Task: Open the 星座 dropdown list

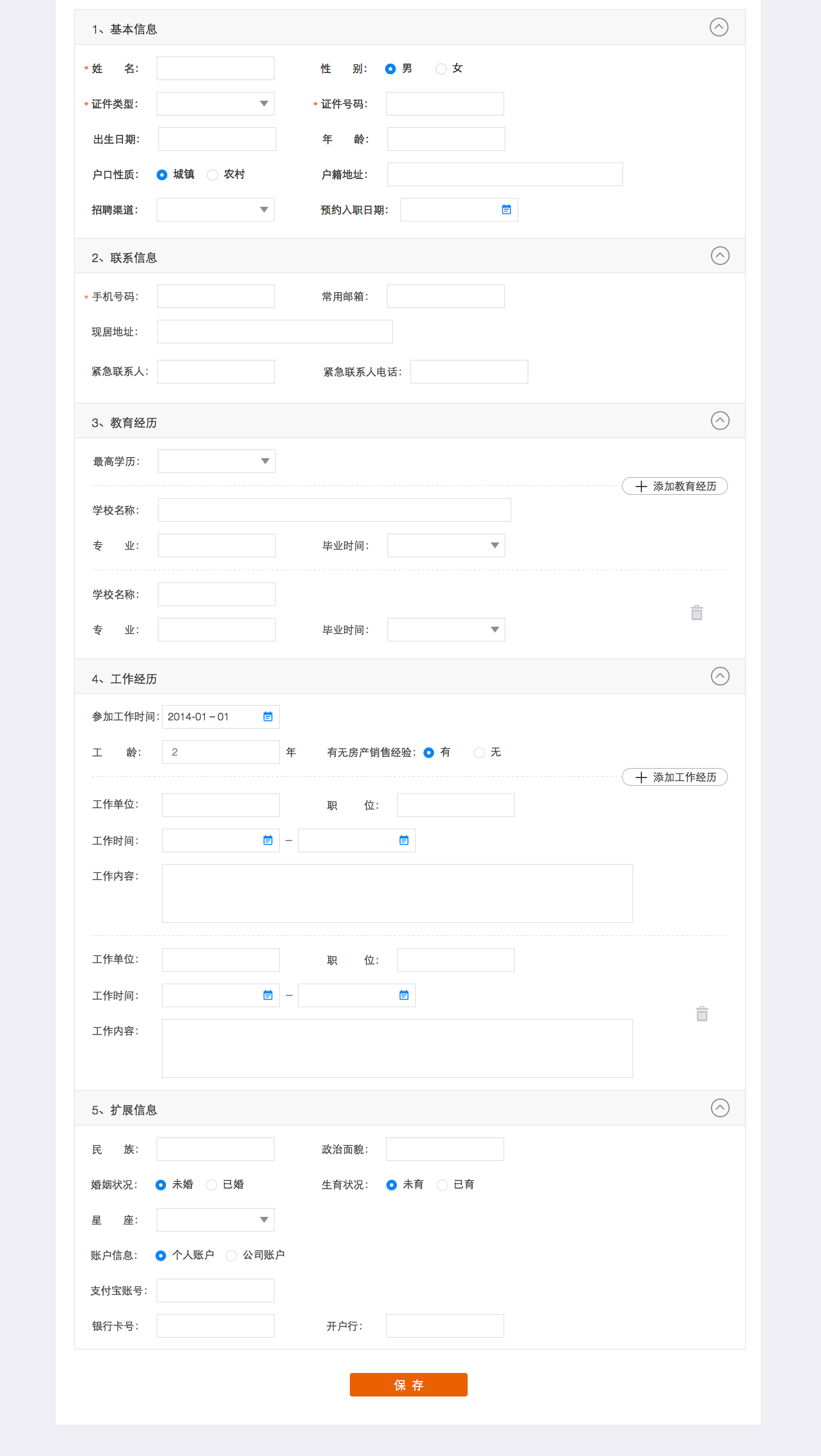Action: (x=216, y=1220)
